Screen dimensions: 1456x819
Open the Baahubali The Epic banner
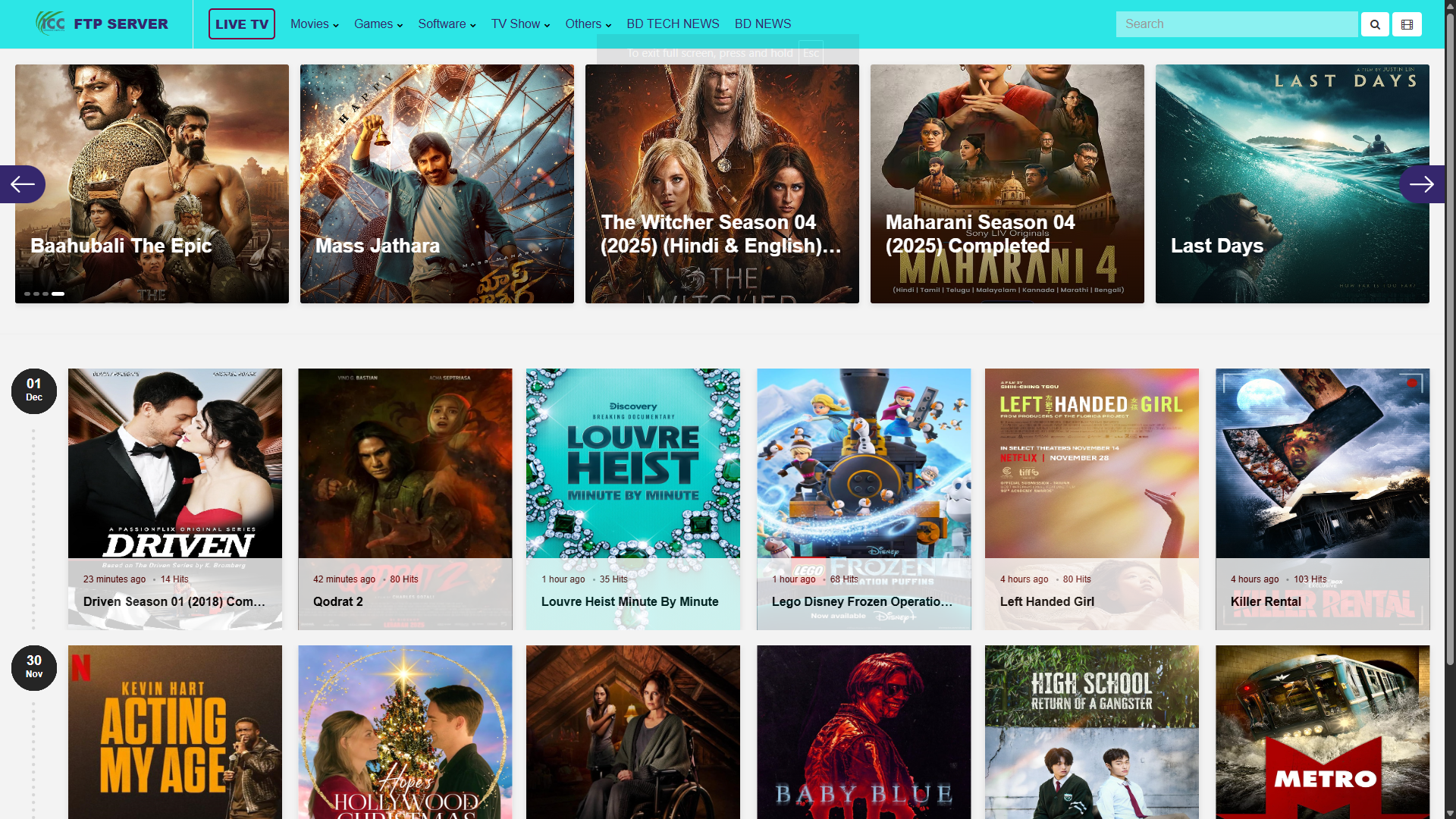(x=152, y=184)
